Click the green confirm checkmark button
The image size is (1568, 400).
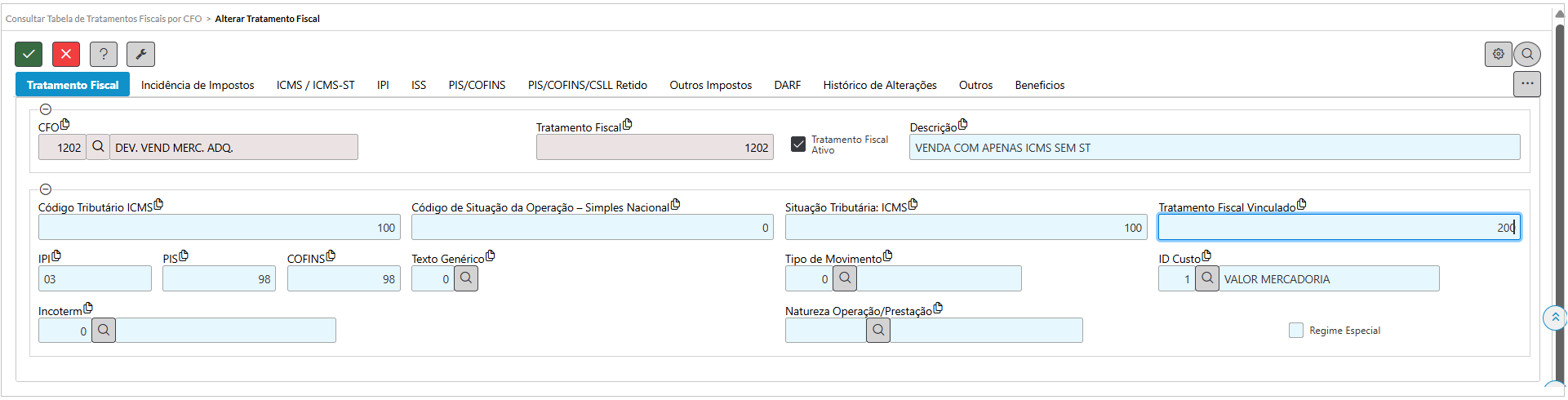coord(29,55)
